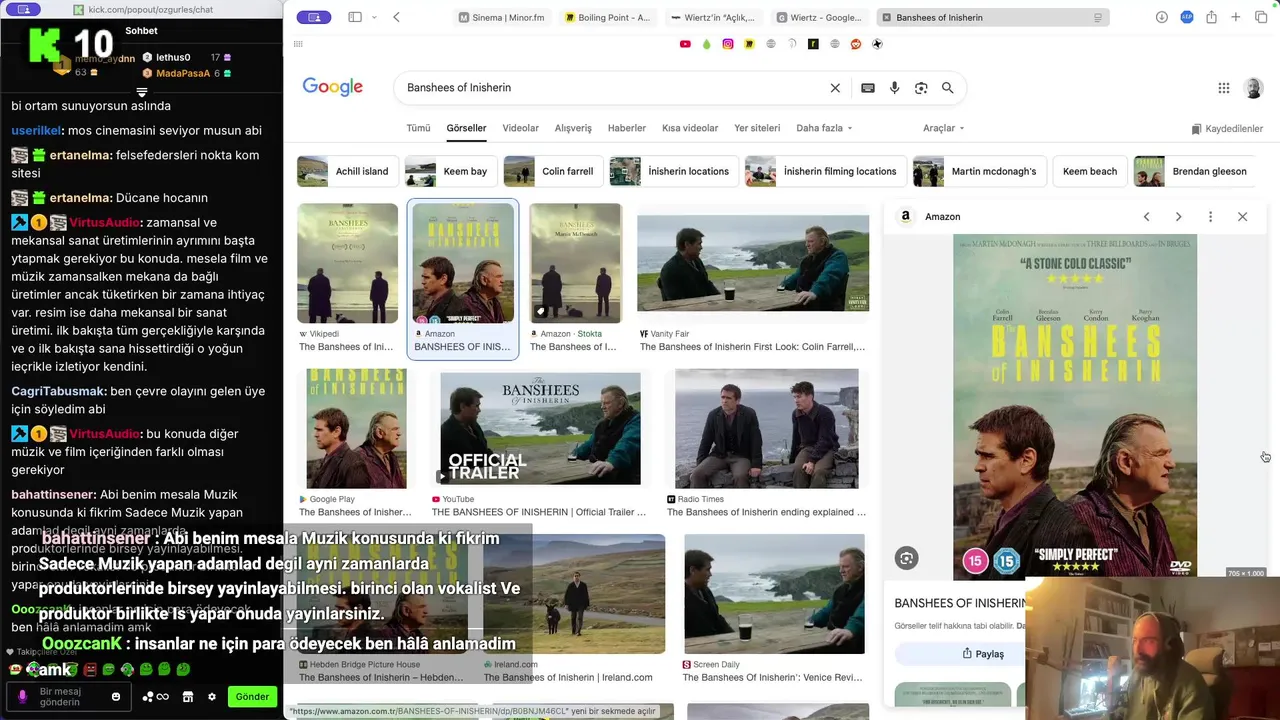Open the Kick chat shop icon
The height and width of the screenshot is (720, 1280).
pyautogui.click(x=187, y=697)
